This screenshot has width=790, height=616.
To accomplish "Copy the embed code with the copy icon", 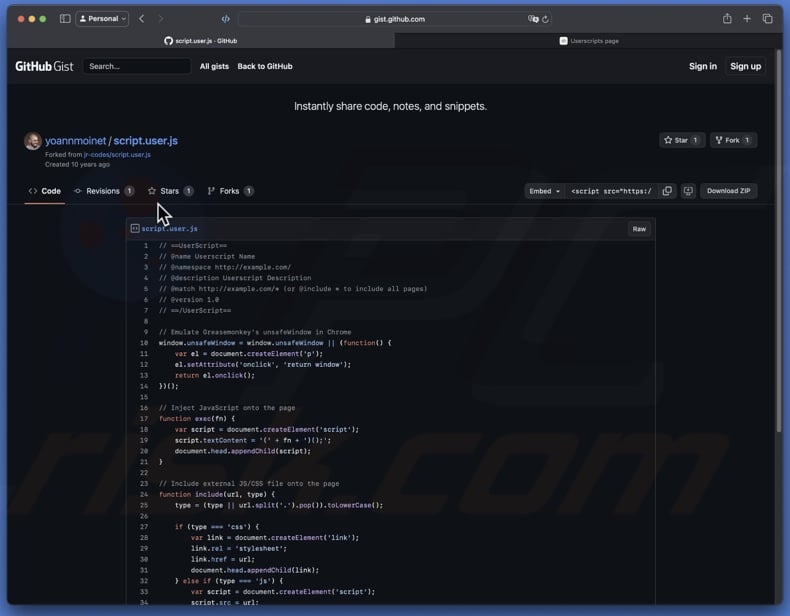I will point(667,191).
